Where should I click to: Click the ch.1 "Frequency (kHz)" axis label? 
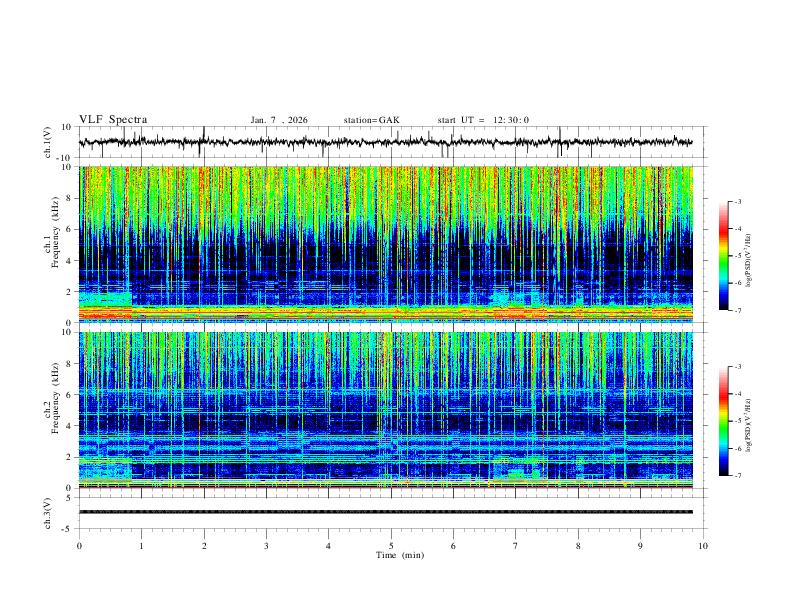click(x=56, y=232)
